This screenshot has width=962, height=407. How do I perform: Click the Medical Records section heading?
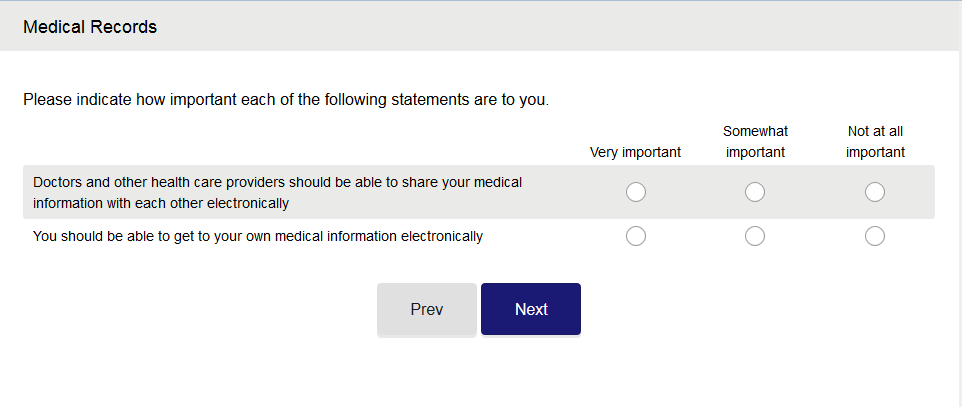tap(90, 27)
